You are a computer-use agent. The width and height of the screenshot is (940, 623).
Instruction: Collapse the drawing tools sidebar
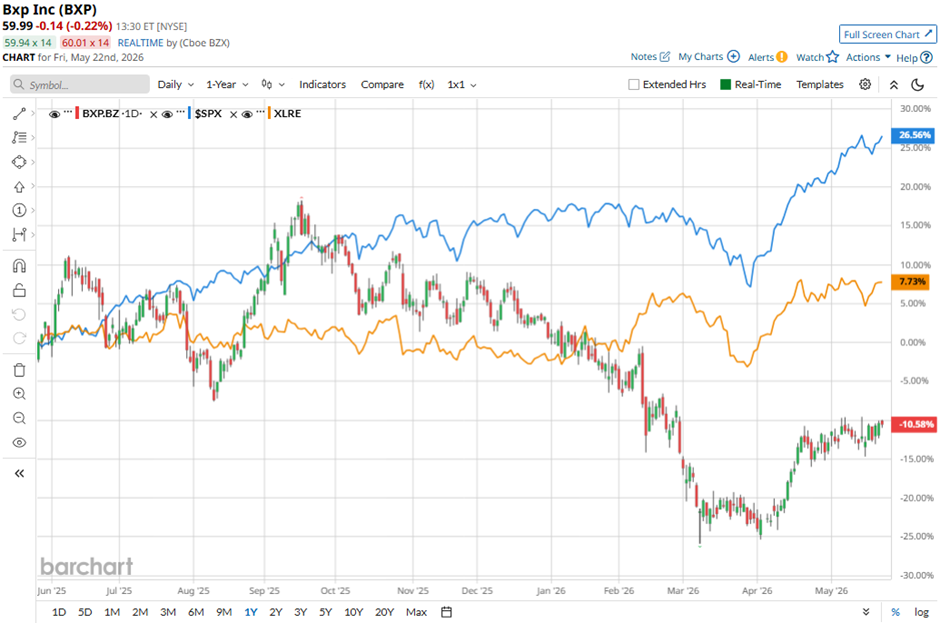[19, 474]
